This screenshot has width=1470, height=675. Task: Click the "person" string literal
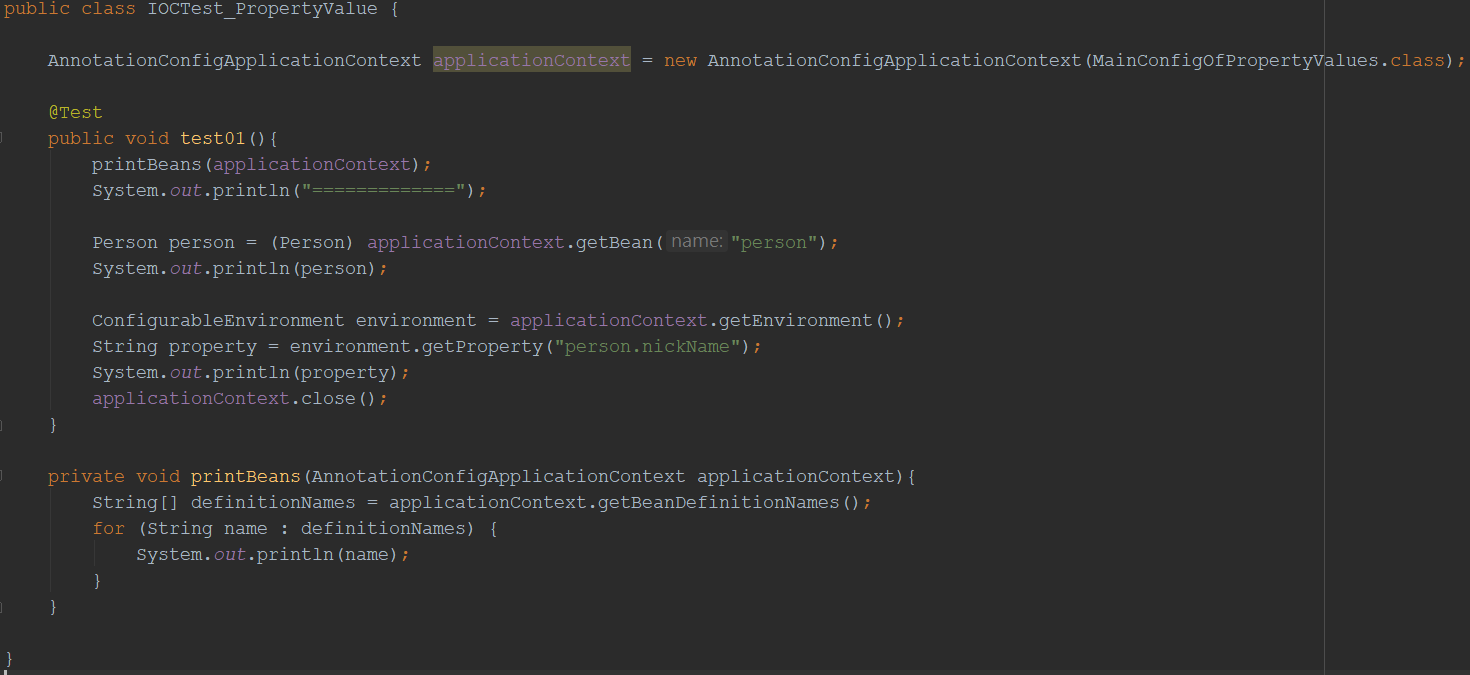(x=774, y=242)
